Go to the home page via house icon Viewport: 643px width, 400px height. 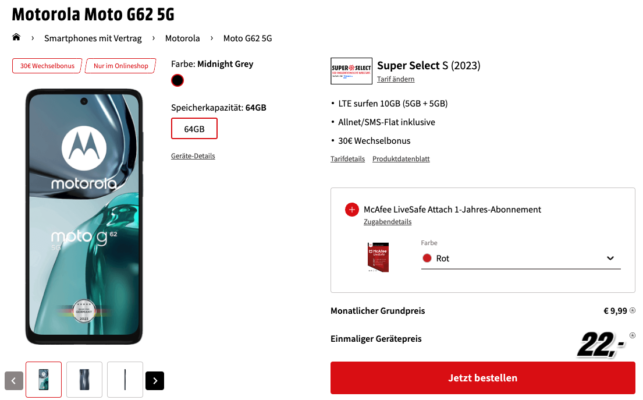16,37
